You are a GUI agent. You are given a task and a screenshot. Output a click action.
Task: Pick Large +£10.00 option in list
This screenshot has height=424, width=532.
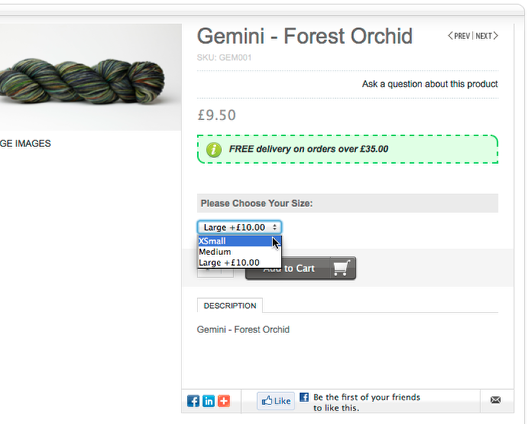tap(240, 263)
